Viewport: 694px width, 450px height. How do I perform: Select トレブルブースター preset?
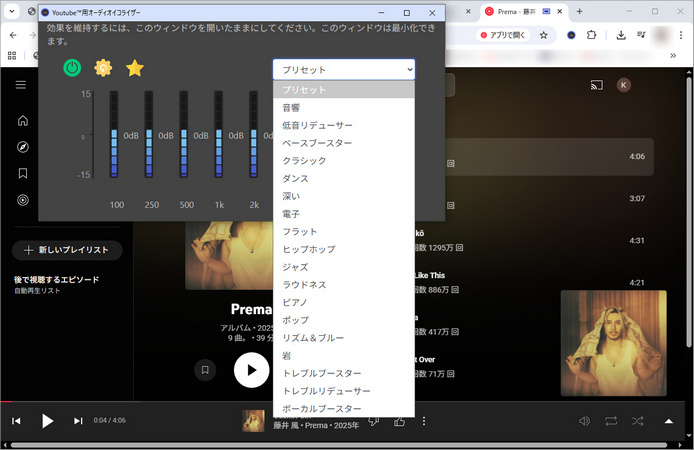[x=344, y=373]
